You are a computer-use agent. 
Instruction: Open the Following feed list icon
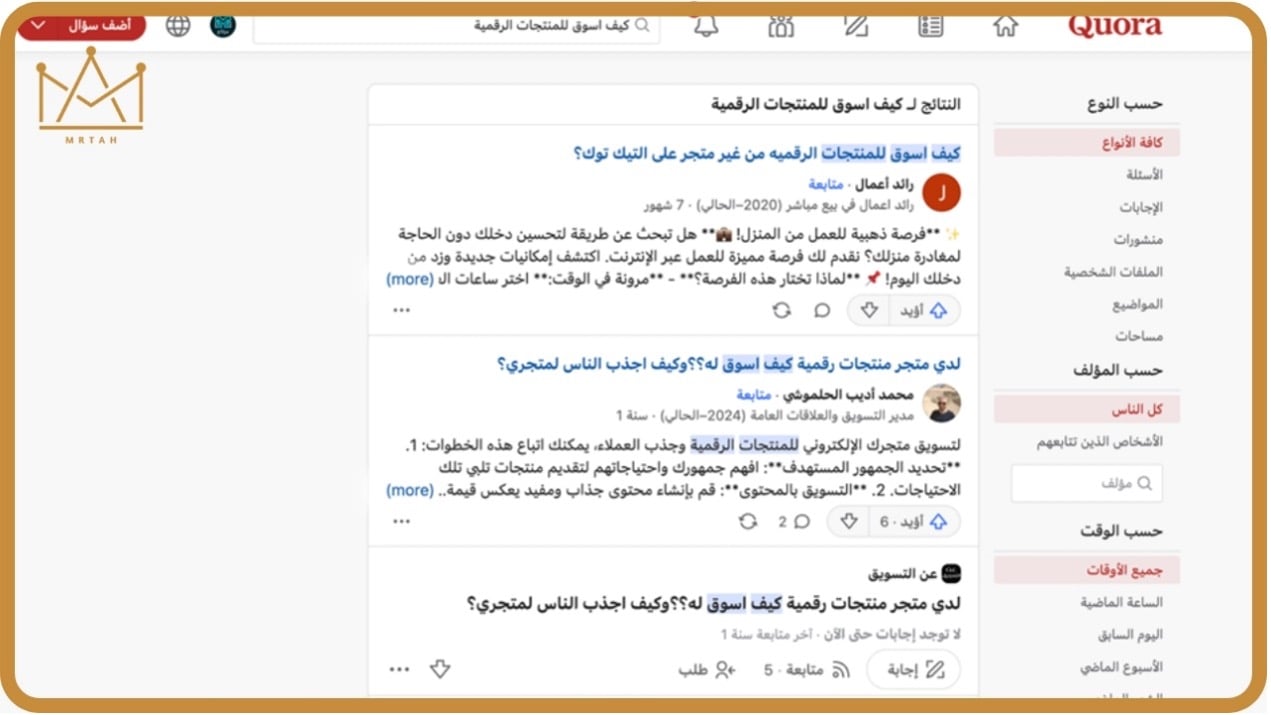coord(930,26)
